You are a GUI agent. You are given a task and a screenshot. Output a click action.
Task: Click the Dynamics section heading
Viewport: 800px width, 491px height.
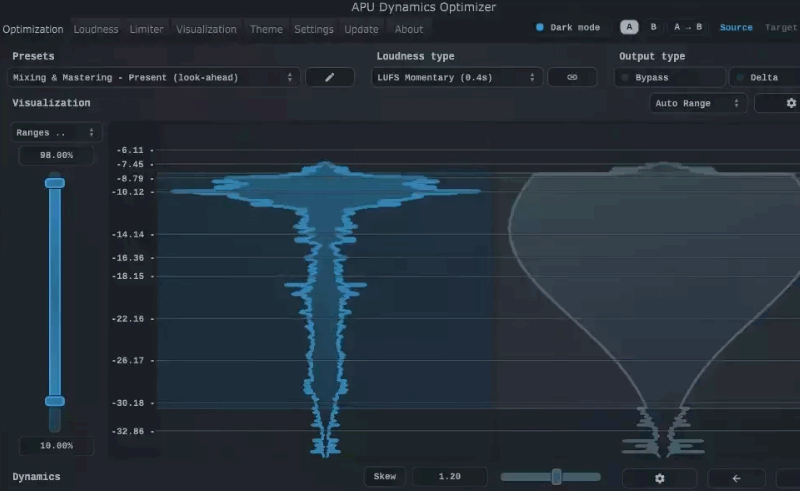[36, 476]
